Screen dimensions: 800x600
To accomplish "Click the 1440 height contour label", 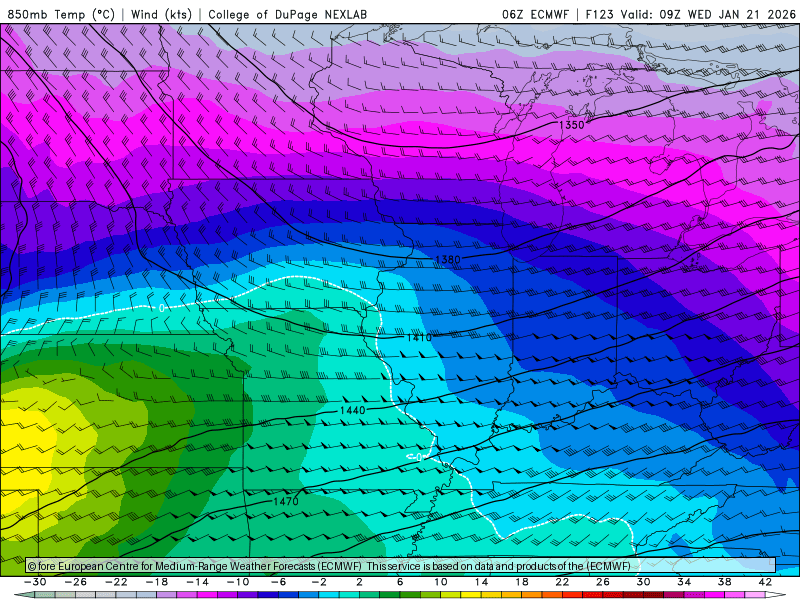I will click(353, 410).
